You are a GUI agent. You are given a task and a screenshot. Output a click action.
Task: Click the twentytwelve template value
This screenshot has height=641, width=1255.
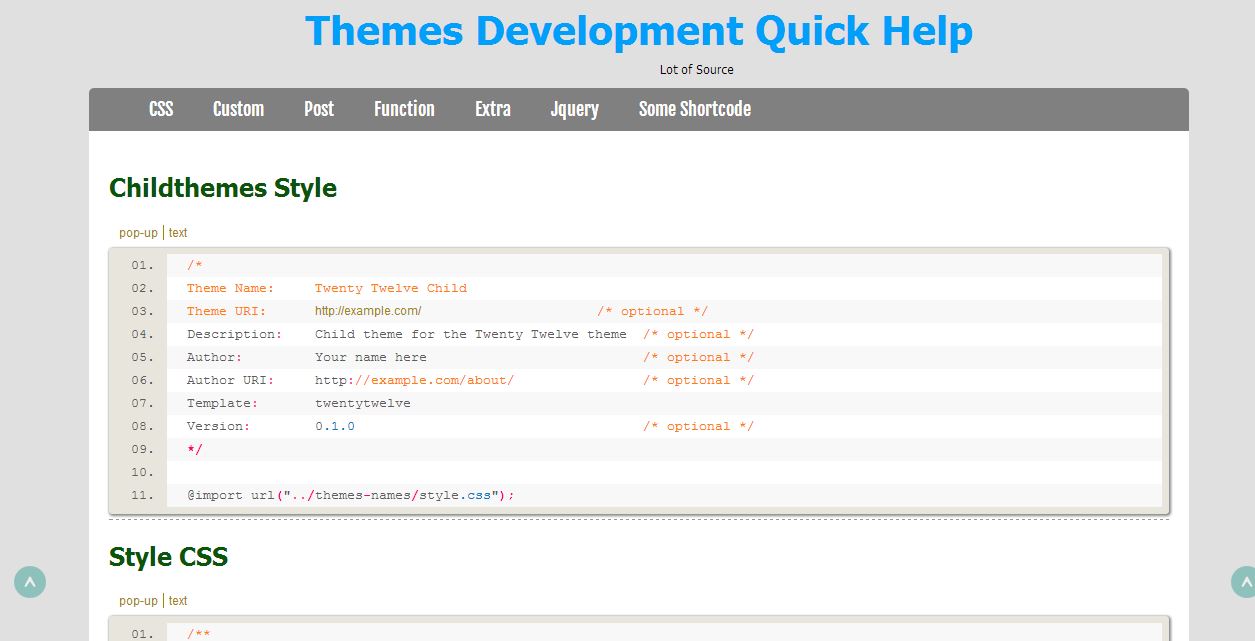pyautogui.click(x=363, y=403)
